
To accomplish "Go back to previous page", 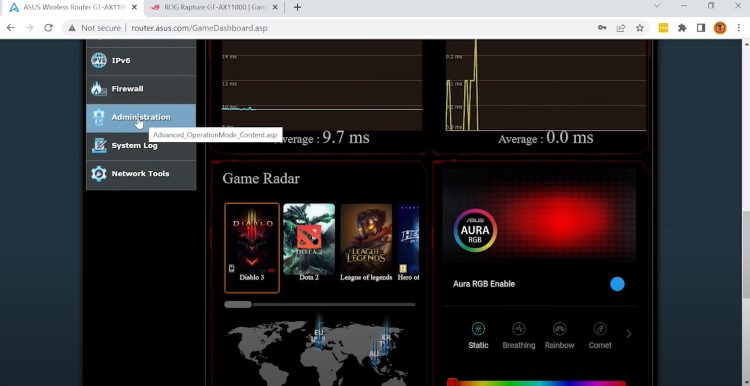I will tap(11, 28).
